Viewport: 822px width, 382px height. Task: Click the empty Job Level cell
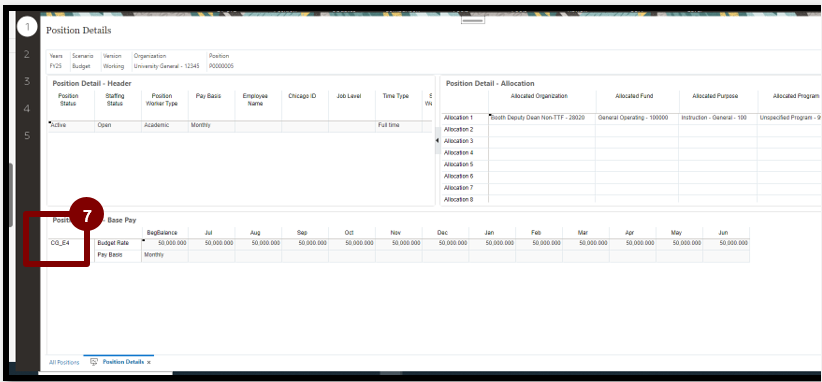[x=352, y=126]
